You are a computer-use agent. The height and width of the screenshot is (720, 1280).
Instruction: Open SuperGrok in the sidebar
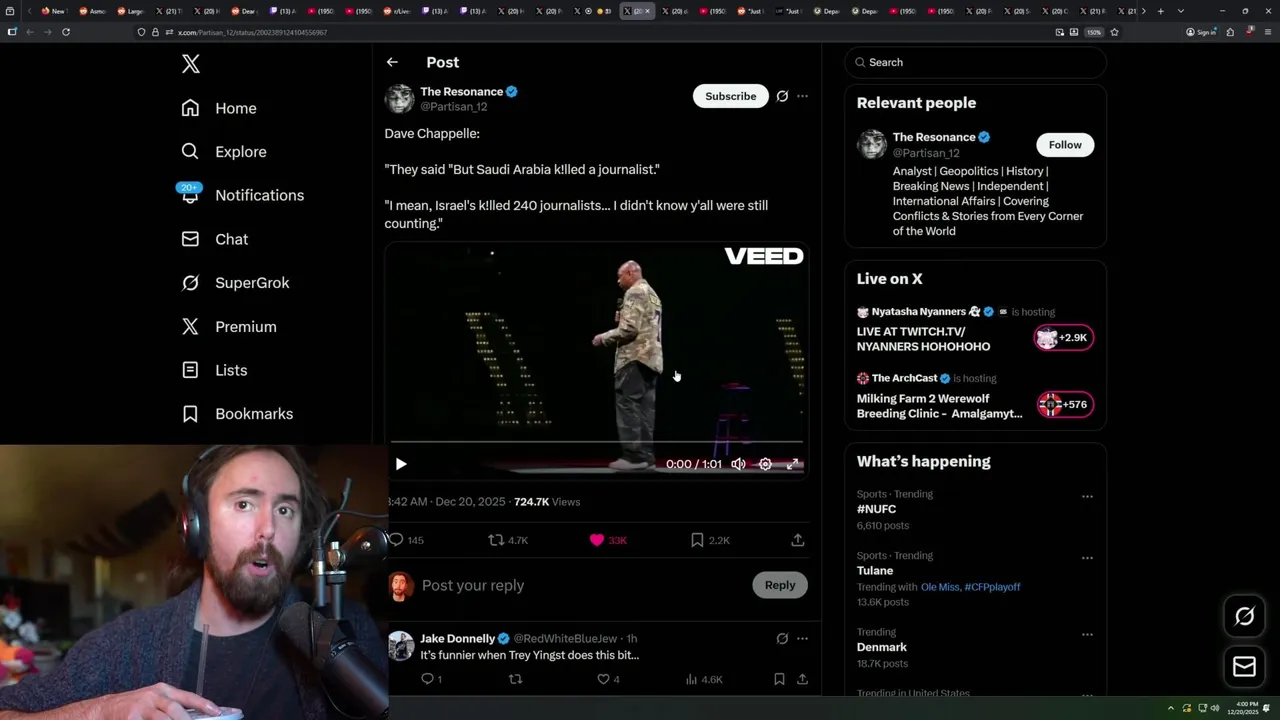[235, 283]
